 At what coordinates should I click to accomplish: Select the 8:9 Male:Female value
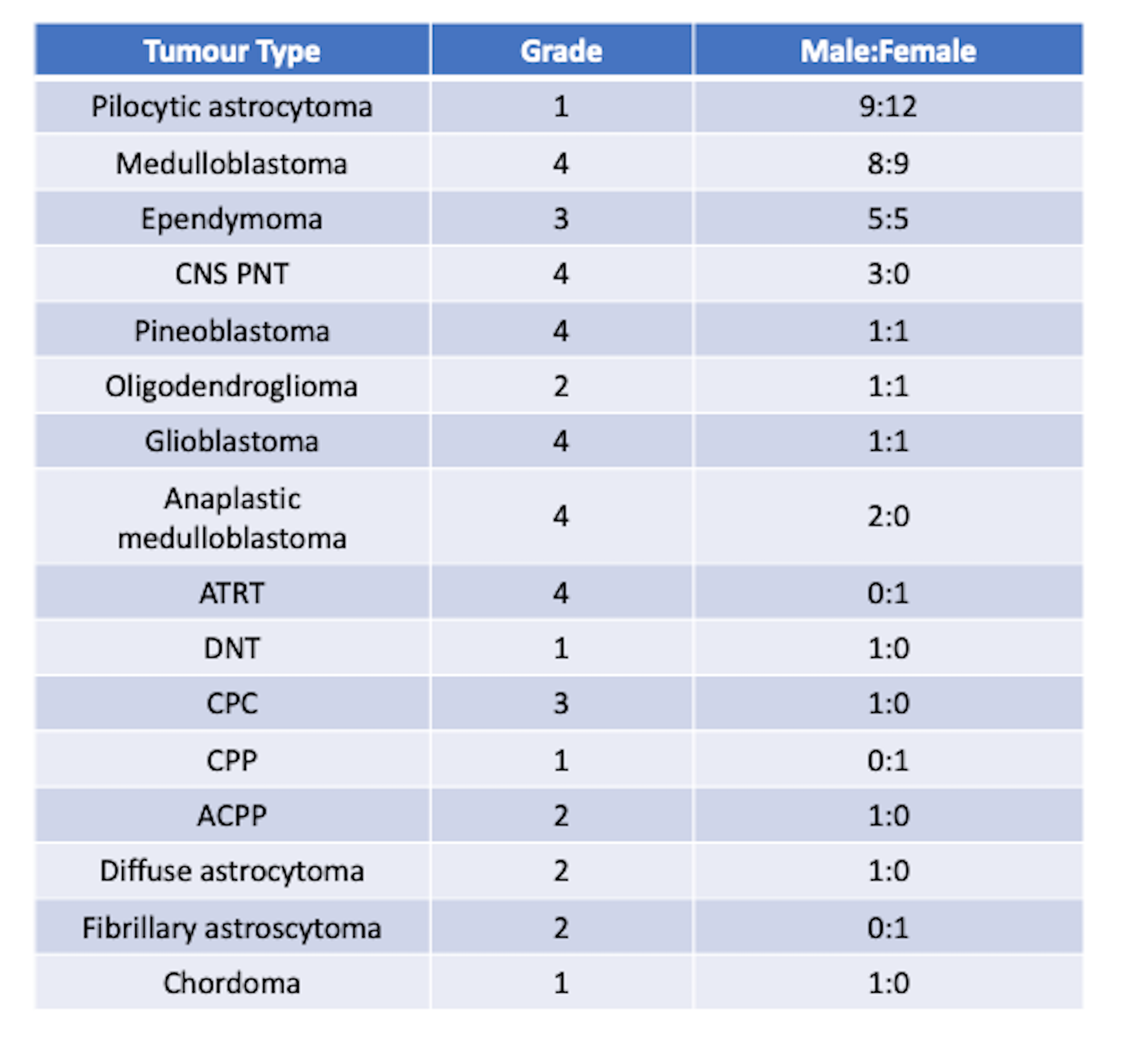(888, 163)
